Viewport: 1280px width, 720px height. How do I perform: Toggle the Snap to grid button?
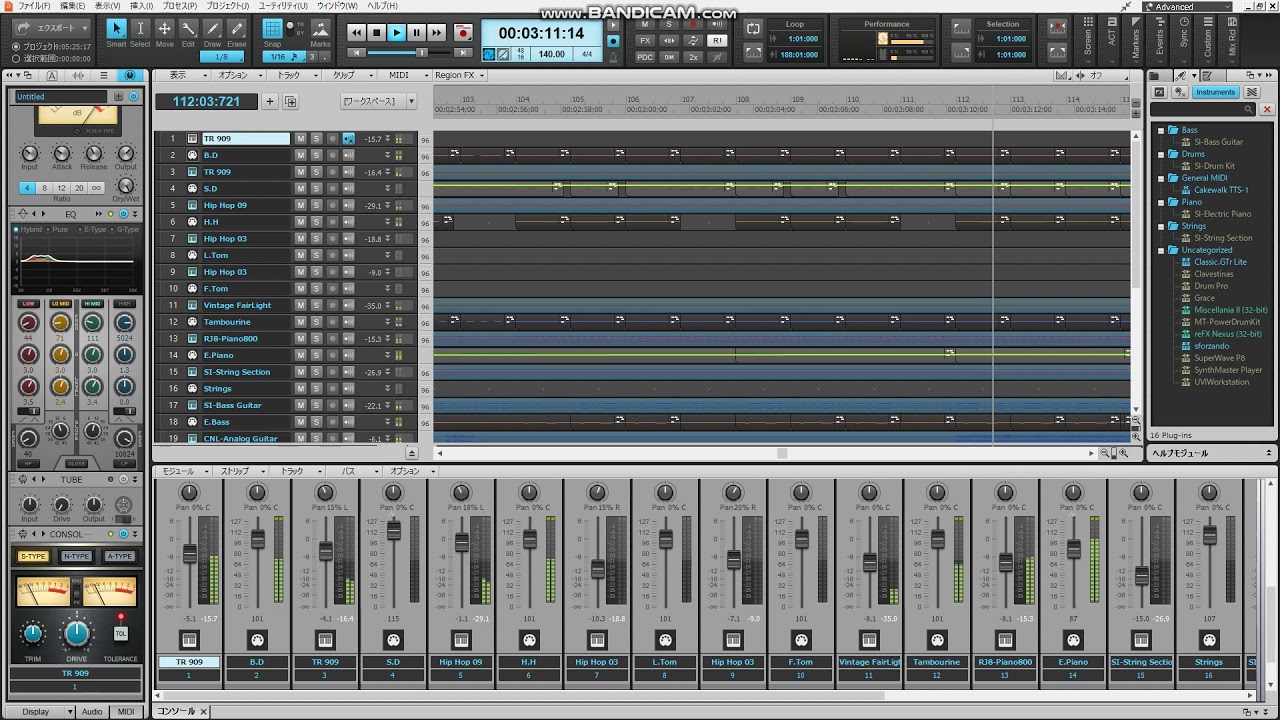pyautogui.click(x=272, y=29)
